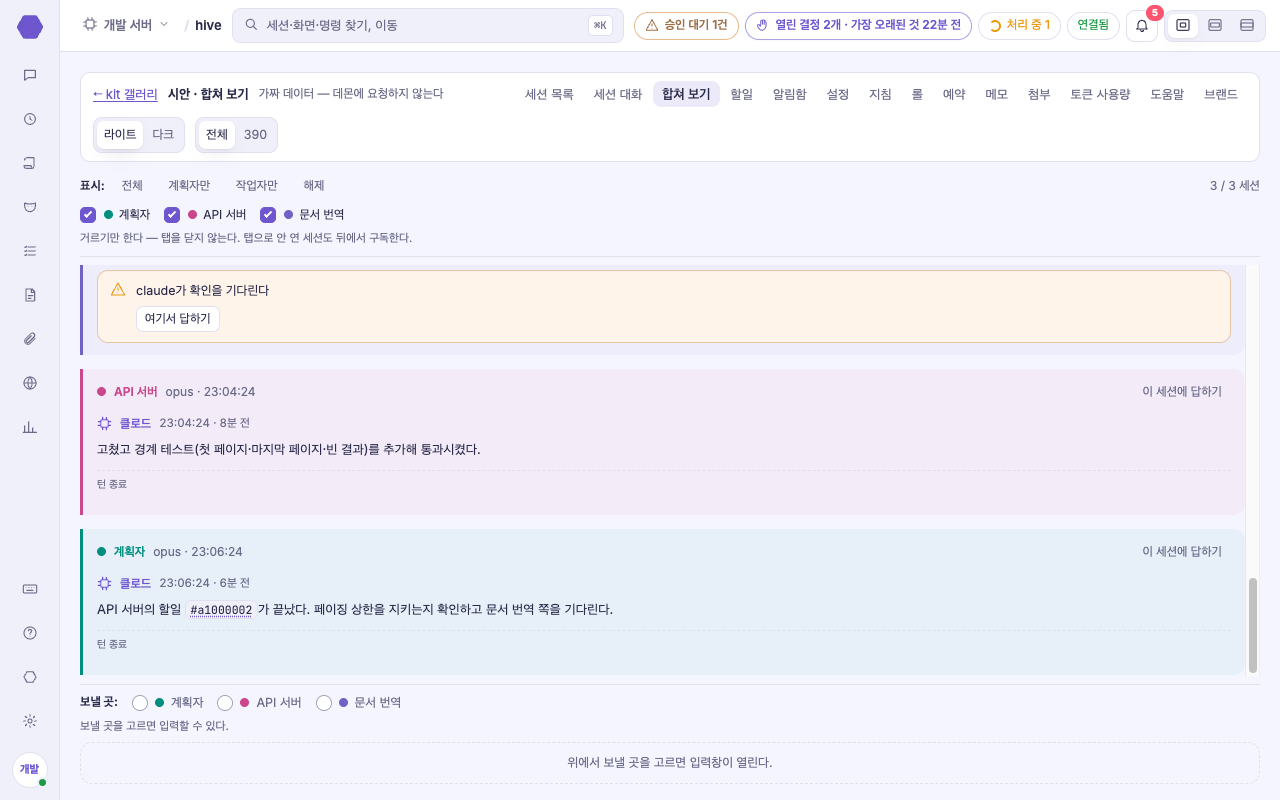Open the document sidebar icon
This screenshot has height=800, width=1280.
[x=30, y=295]
